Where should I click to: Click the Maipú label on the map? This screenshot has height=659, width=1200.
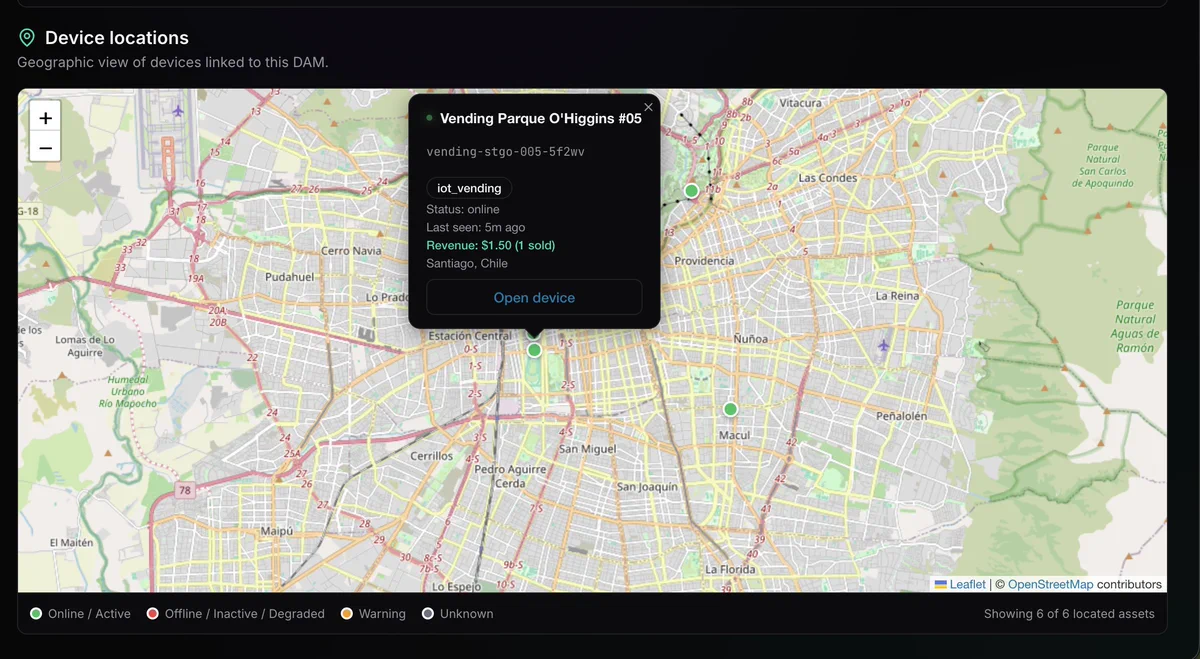tap(277, 531)
